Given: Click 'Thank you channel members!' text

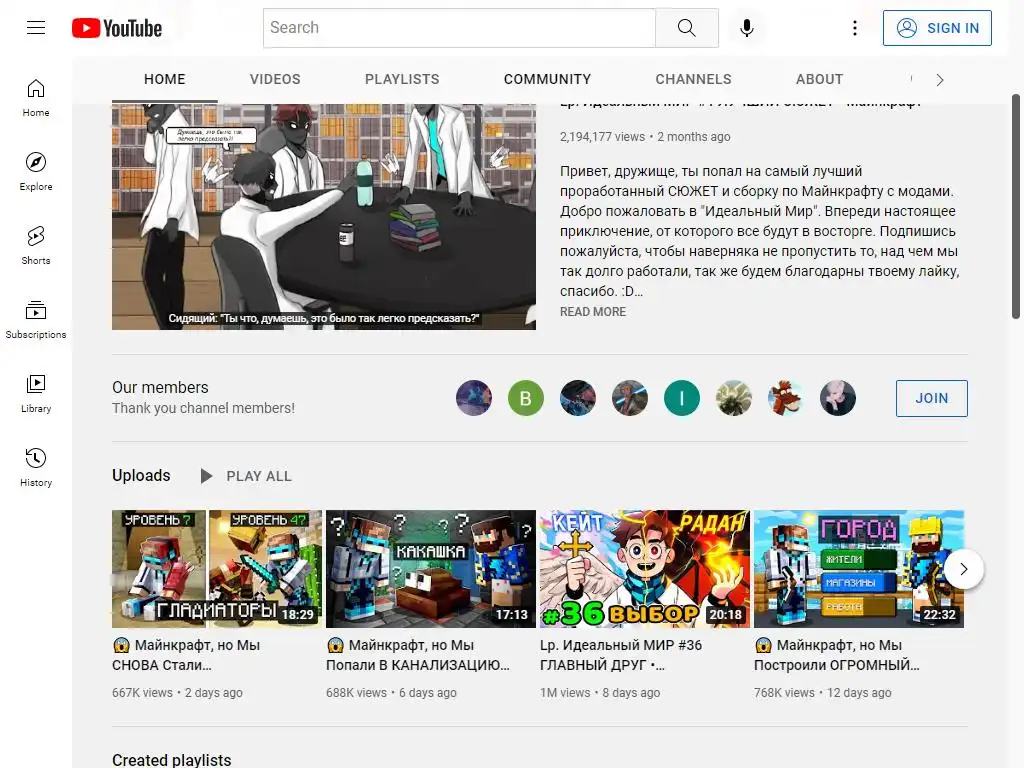Looking at the screenshot, I should (x=203, y=408).
